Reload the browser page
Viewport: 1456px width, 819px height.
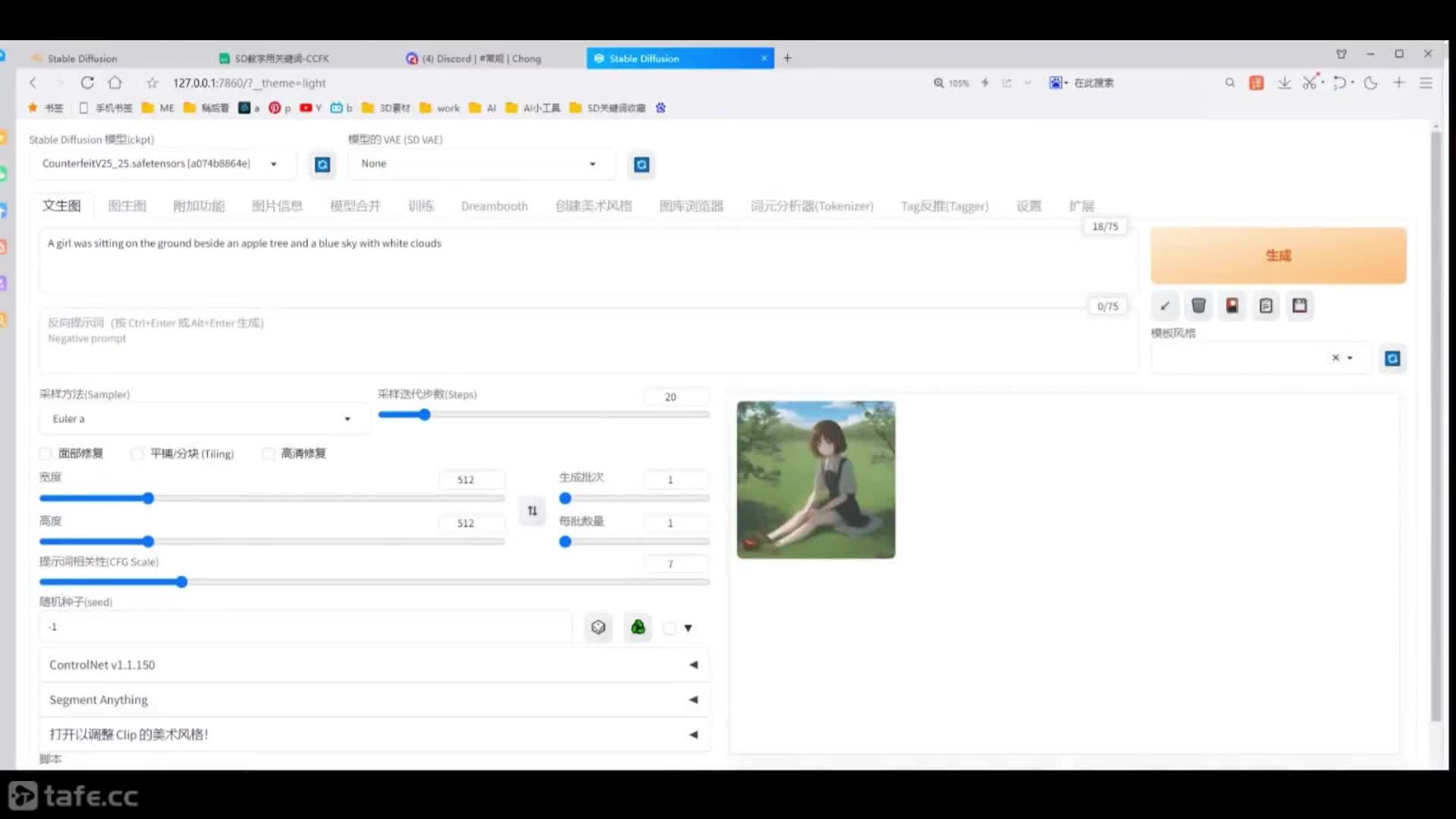(87, 83)
